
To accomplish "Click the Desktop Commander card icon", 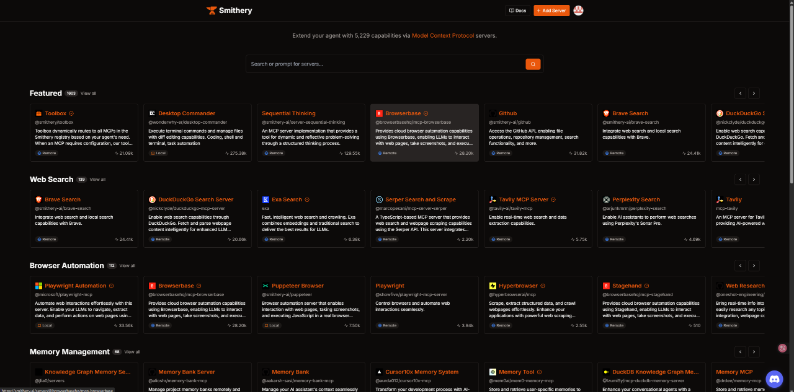I will click(x=152, y=113).
